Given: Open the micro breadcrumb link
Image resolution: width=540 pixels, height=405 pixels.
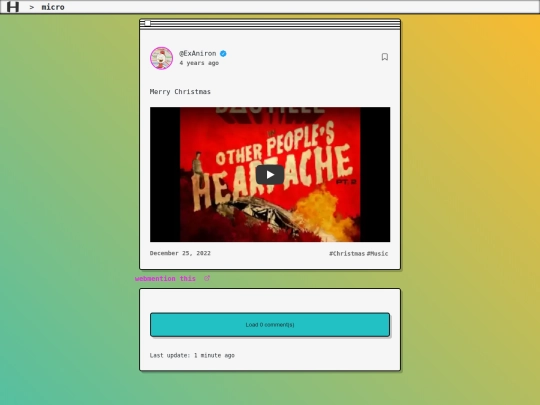Looking at the screenshot, I should click(53, 7).
